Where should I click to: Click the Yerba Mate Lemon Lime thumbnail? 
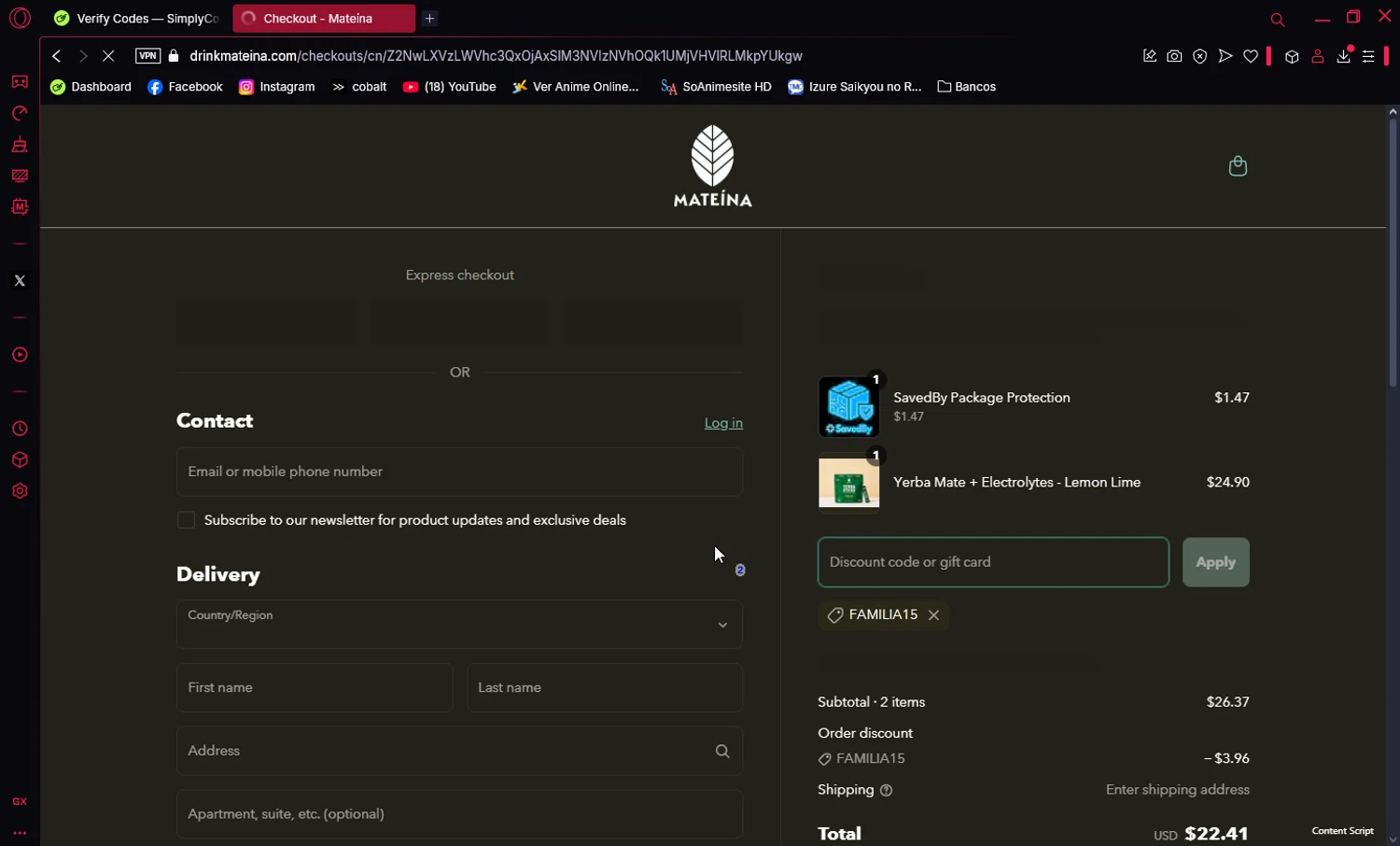coord(849,483)
